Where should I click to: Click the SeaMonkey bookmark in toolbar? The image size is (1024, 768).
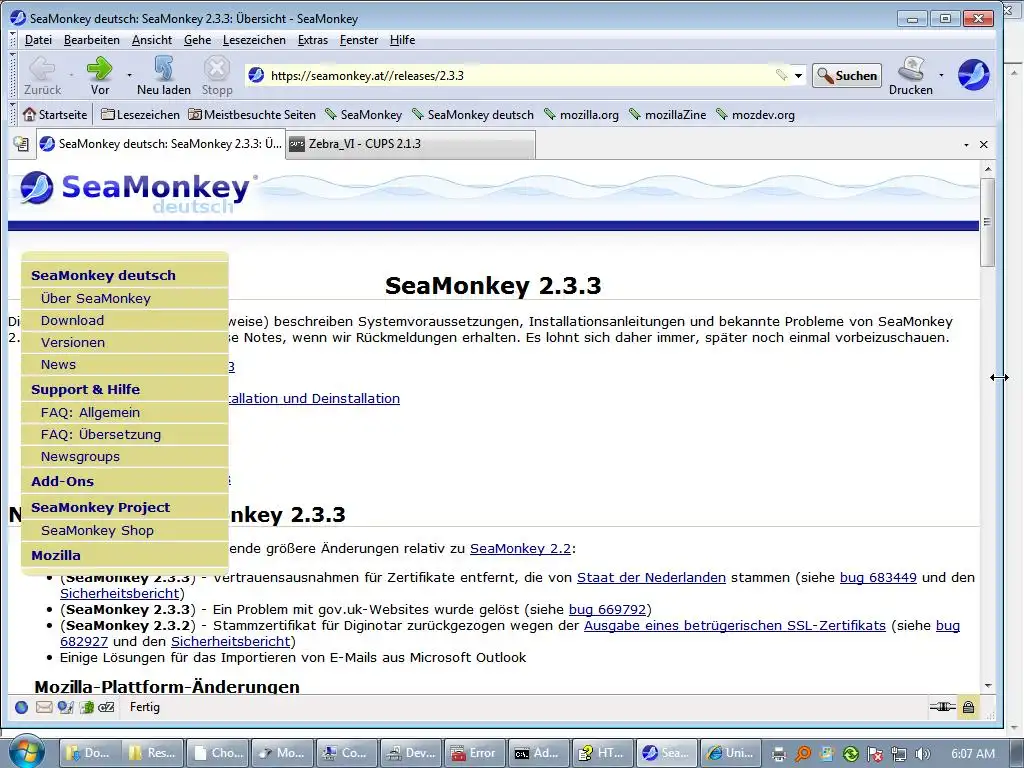coord(364,115)
